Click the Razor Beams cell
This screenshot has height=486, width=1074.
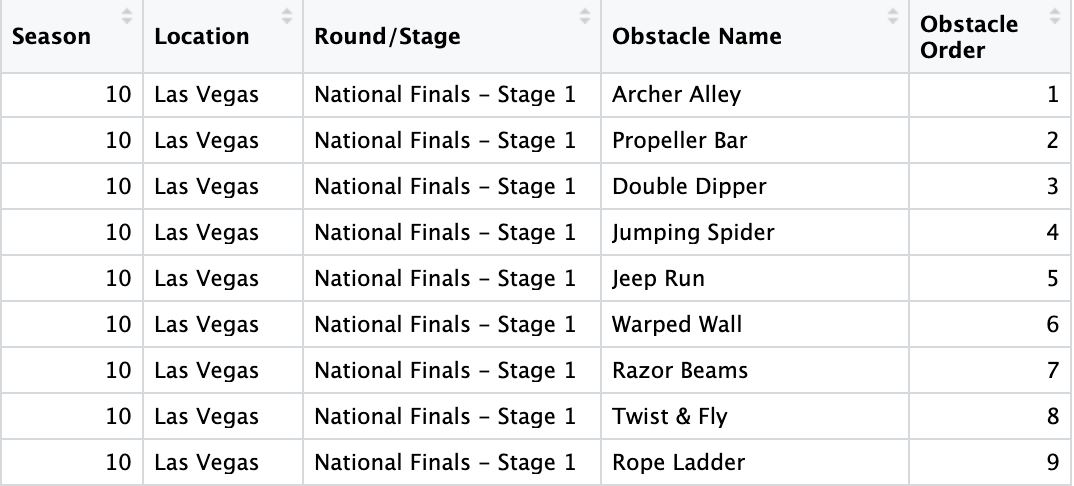click(x=680, y=371)
